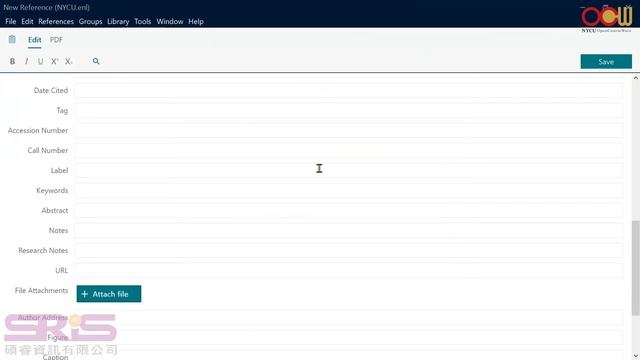Apply Subscript formatting
Screen dimensions: 640x360
(x=68, y=61)
